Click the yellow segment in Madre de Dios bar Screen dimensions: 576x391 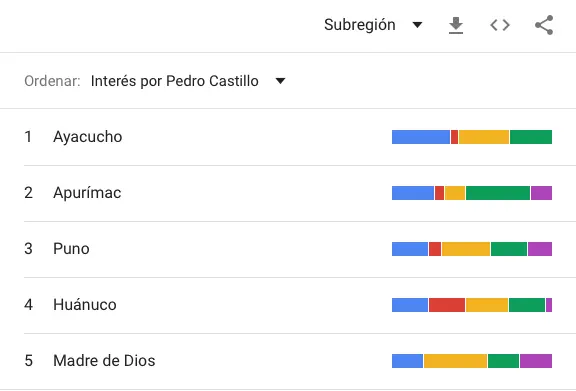(x=456, y=361)
